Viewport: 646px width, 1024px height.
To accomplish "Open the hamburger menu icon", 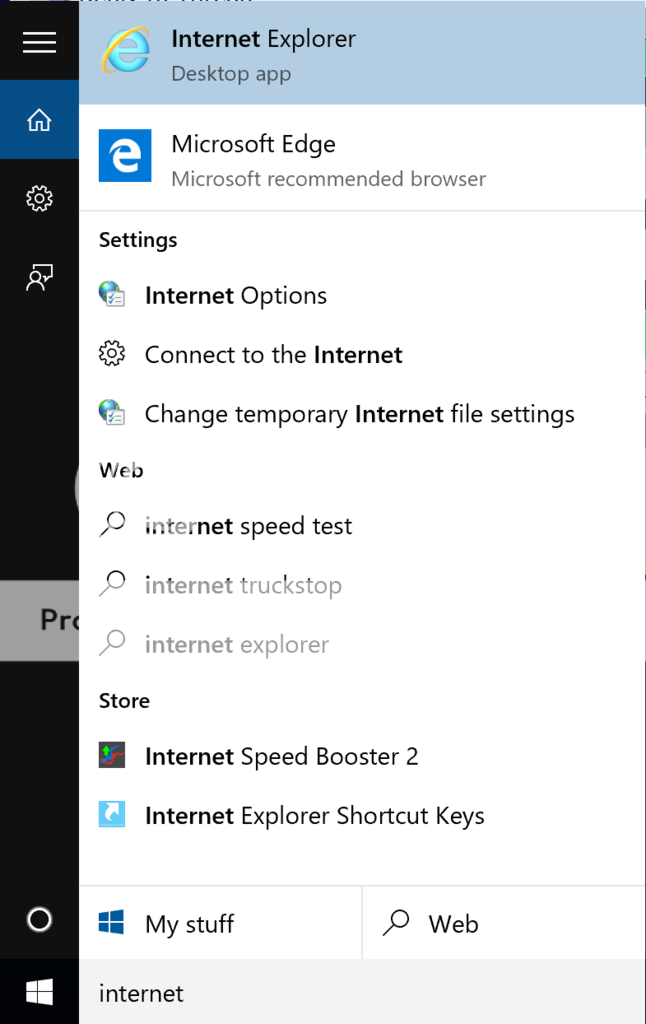I will pyautogui.click(x=39, y=42).
